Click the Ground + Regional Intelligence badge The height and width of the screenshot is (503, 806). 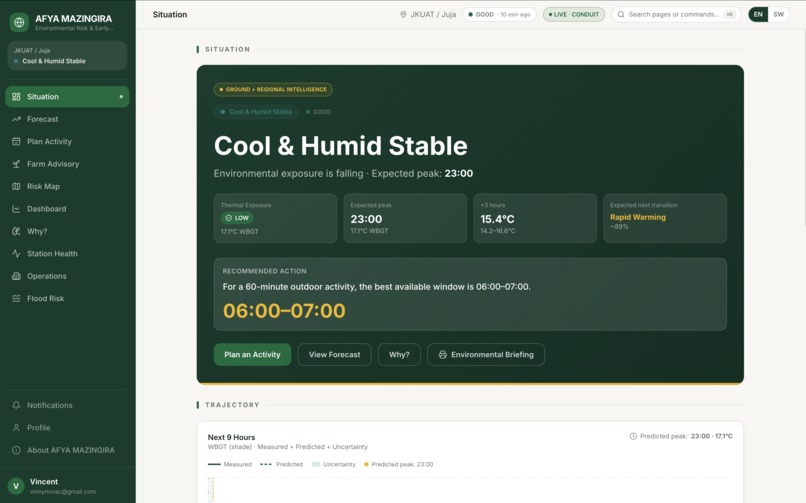(x=273, y=89)
